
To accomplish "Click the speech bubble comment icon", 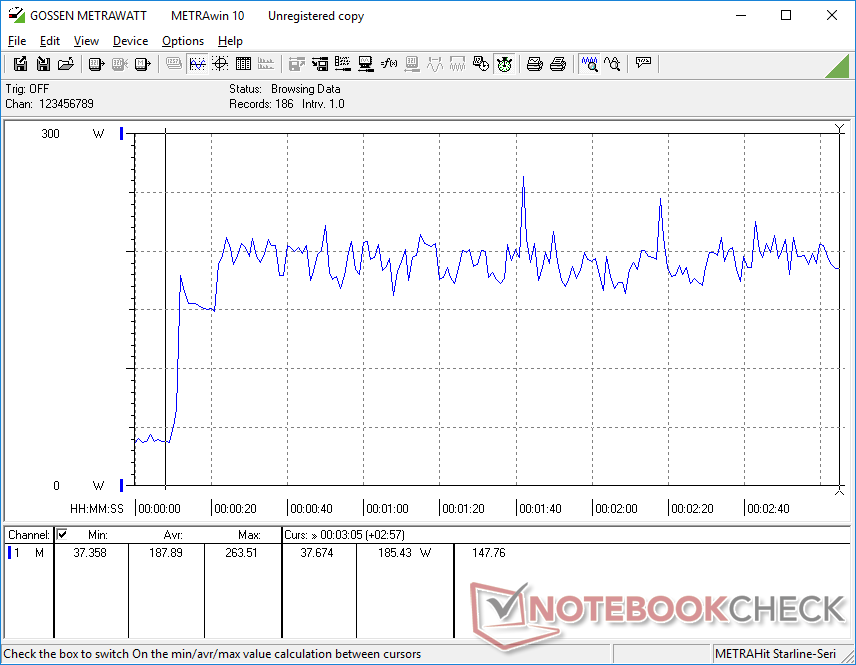I will 643,63.
